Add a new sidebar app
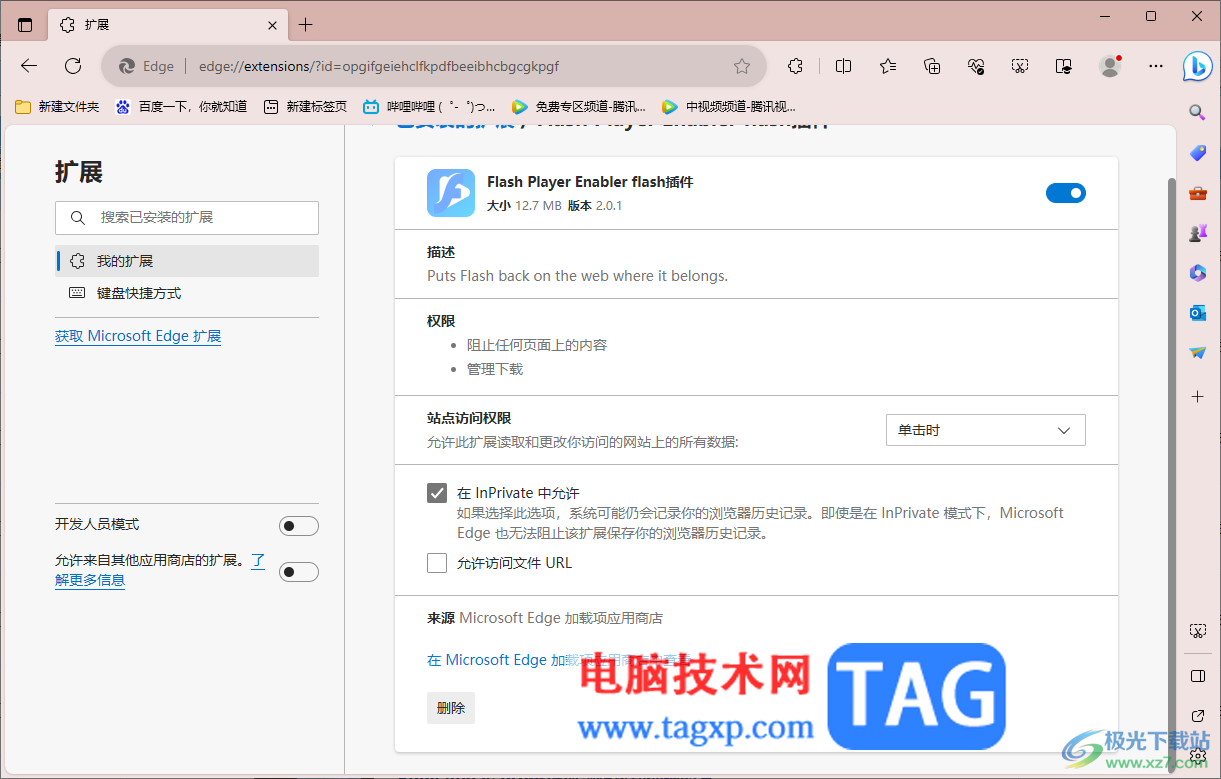Screen dimensions: 1221x779 point(1197,397)
